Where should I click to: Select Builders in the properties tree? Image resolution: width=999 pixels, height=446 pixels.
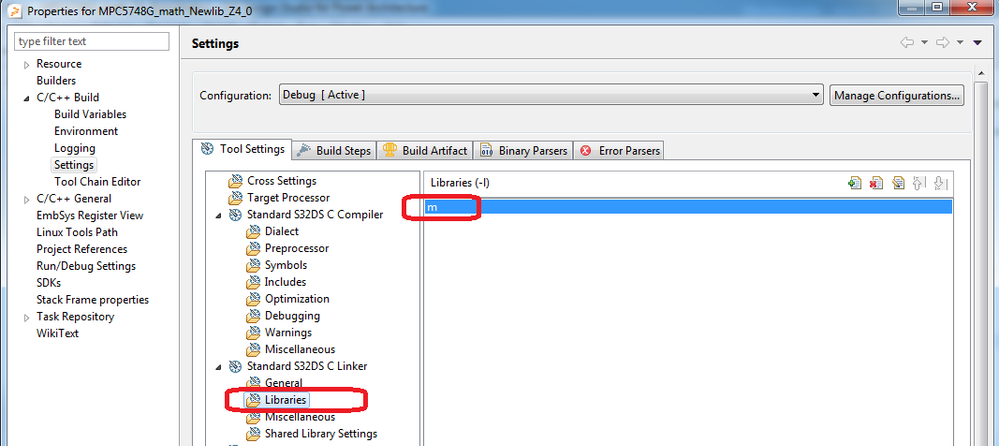[x=56, y=80]
